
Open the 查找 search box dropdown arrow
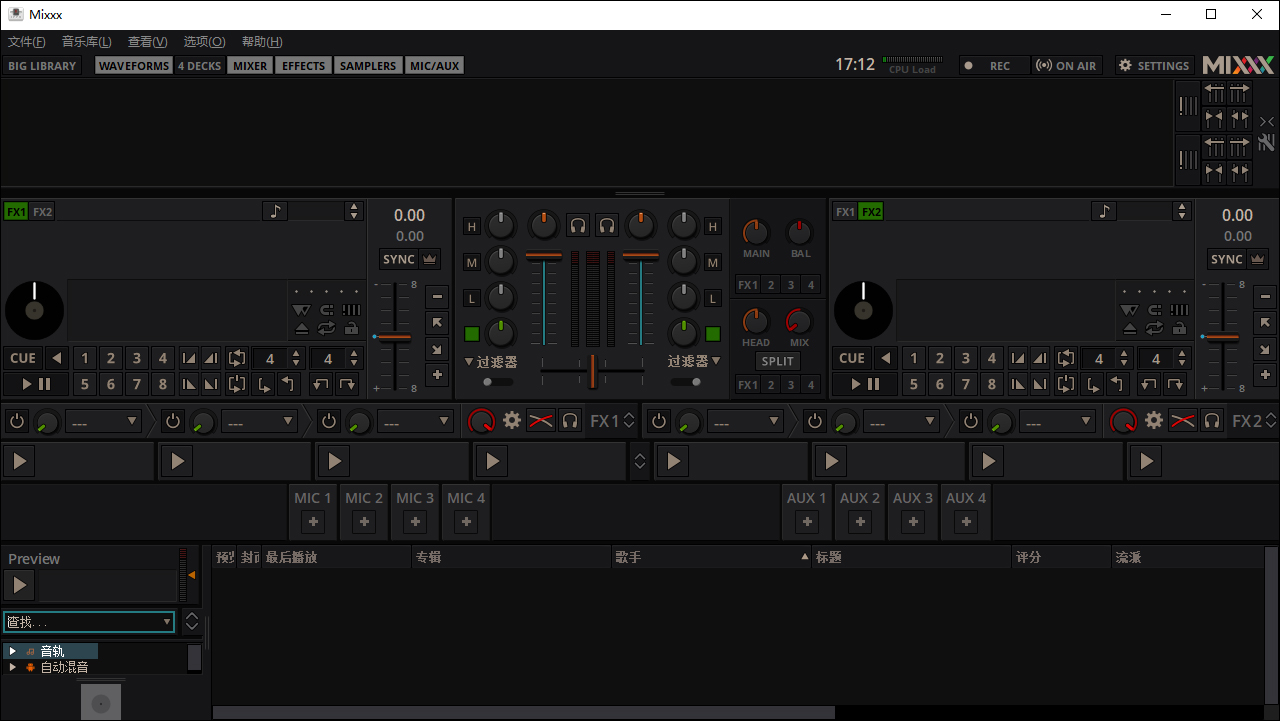(166, 622)
